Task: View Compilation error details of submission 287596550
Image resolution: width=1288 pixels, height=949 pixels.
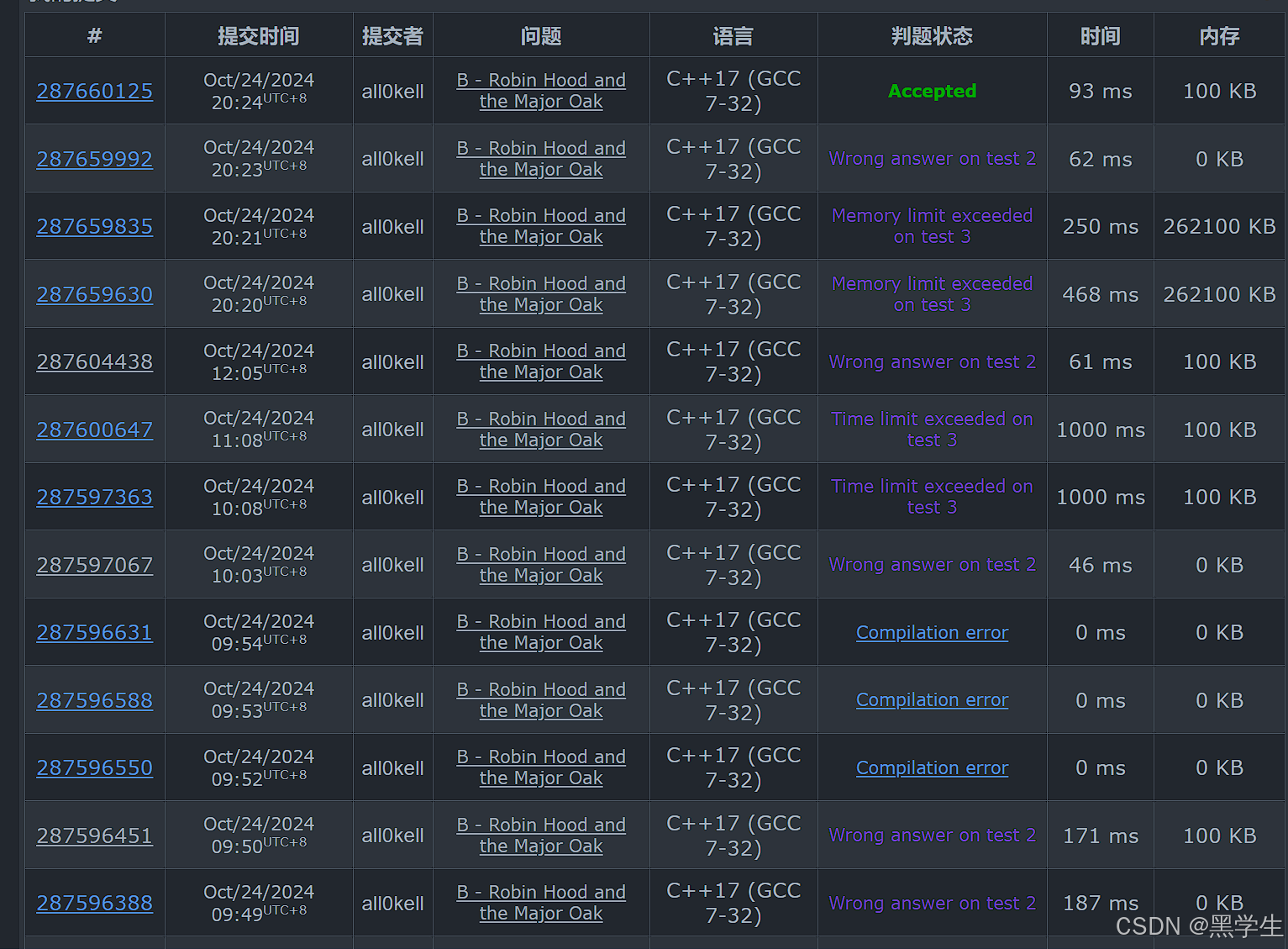Action: pos(931,767)
